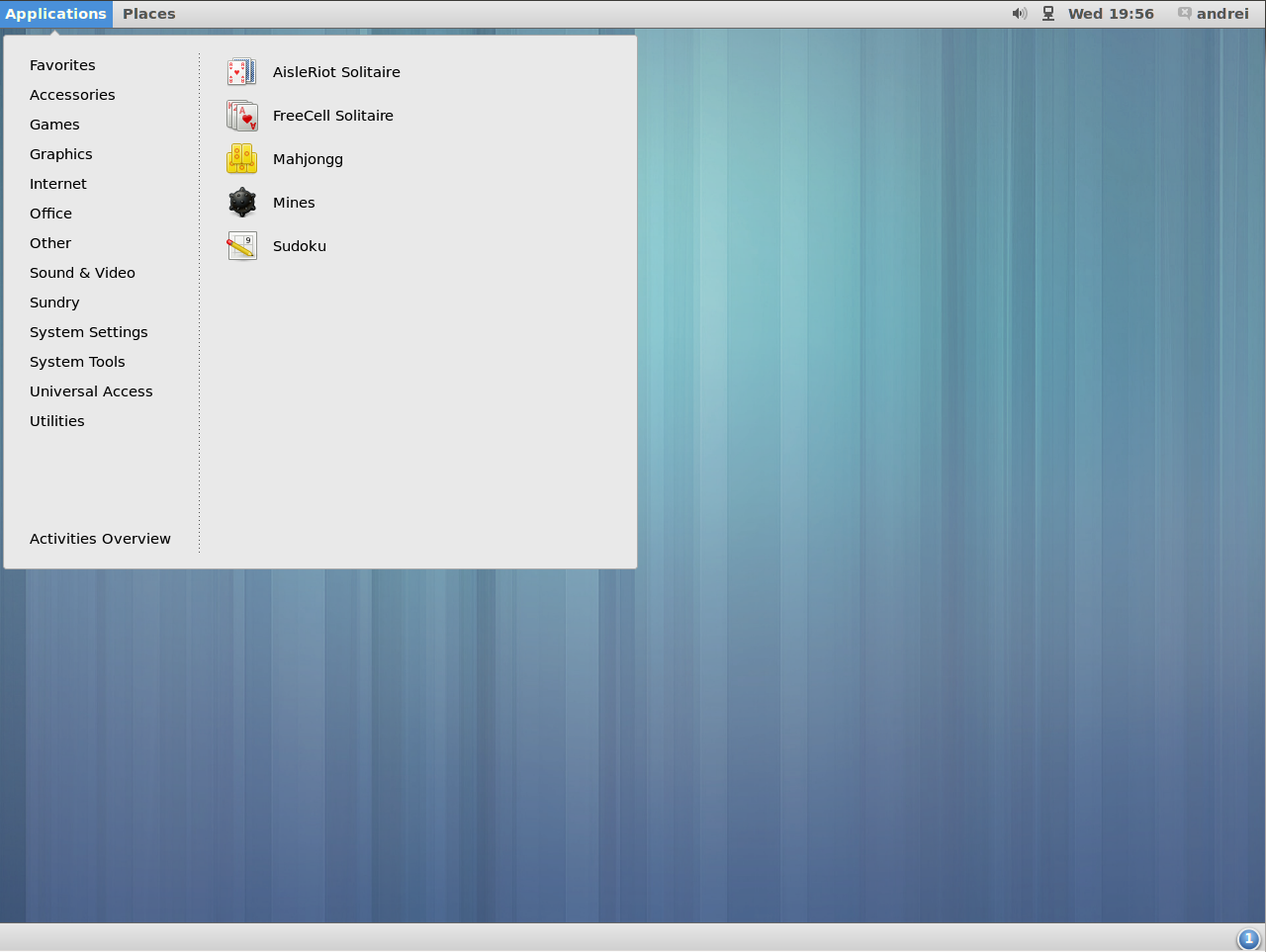Screen dimensions: 1266x952
Task: Open the Places menu
Action: (149, 14)
